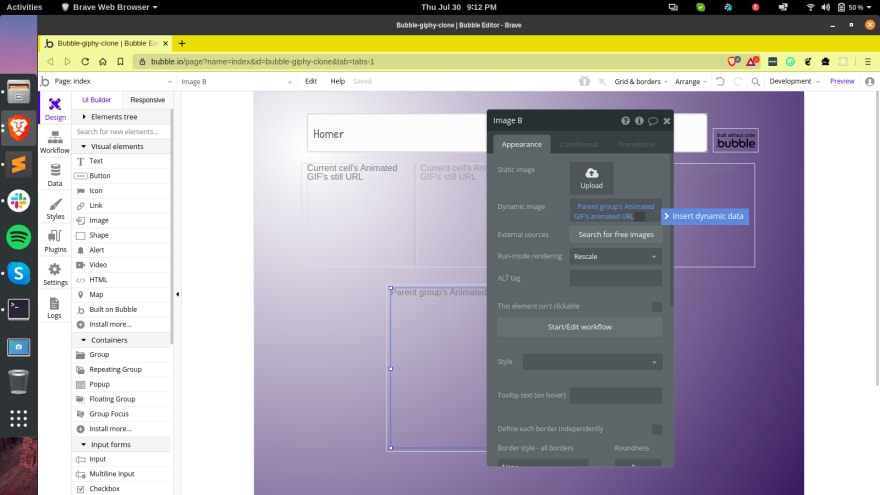Click the ALT tag input field
The height and width of the screenshot is (495, 880).
click(x=616, y=278)
